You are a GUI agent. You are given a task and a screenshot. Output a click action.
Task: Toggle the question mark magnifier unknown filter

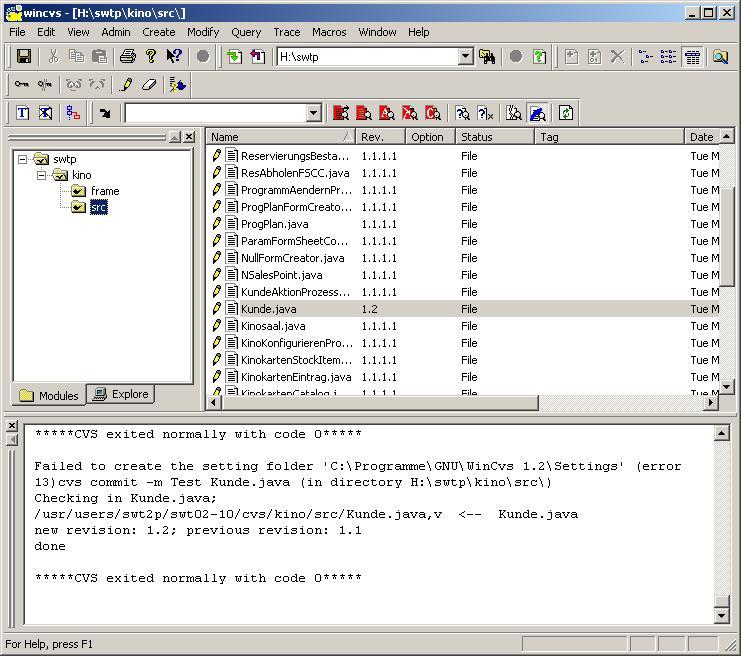point(463,113)
